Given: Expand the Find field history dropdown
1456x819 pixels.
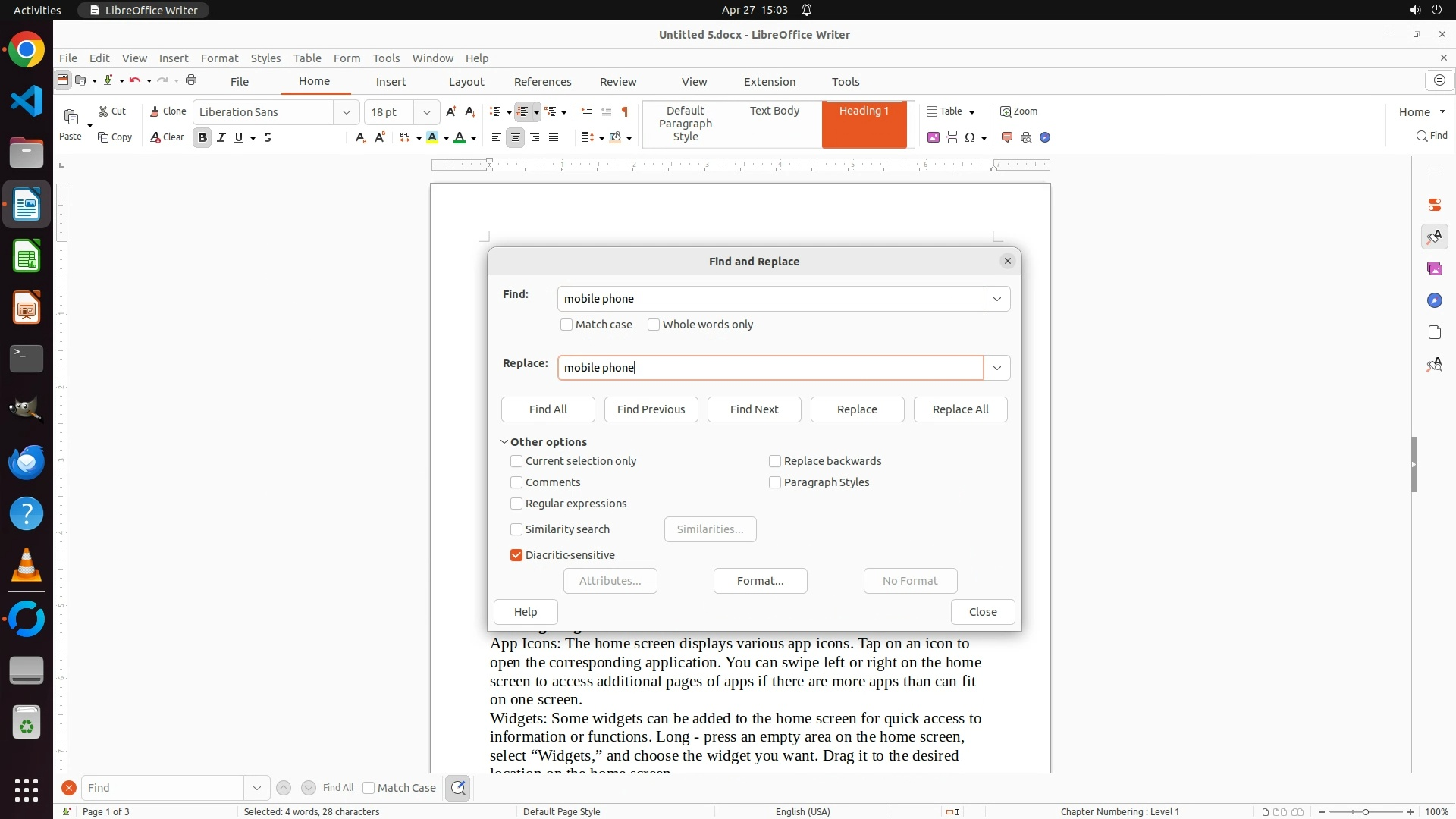Looking at the screenshot, I should pos(996,299).
